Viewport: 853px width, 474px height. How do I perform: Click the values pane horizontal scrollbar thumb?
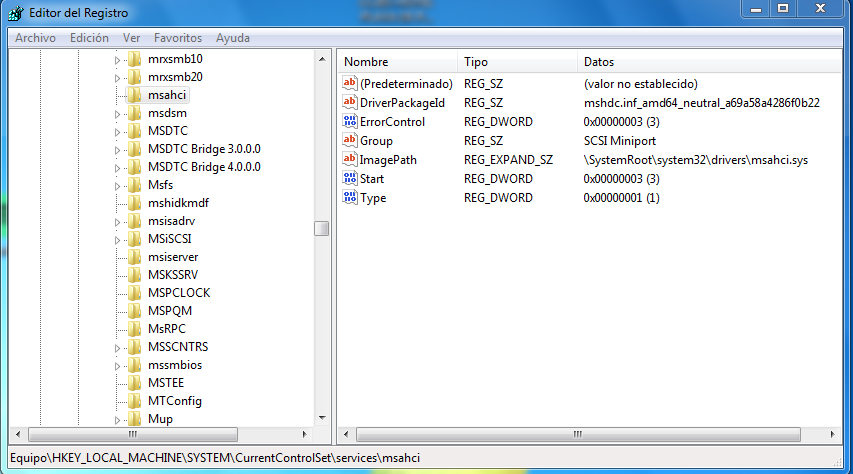tap(578, 434)
